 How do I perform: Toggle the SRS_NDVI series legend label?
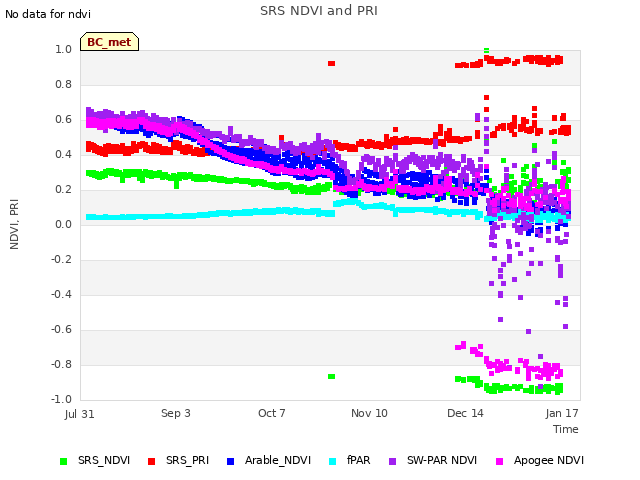pyautogui.click(x=104, y=460)
